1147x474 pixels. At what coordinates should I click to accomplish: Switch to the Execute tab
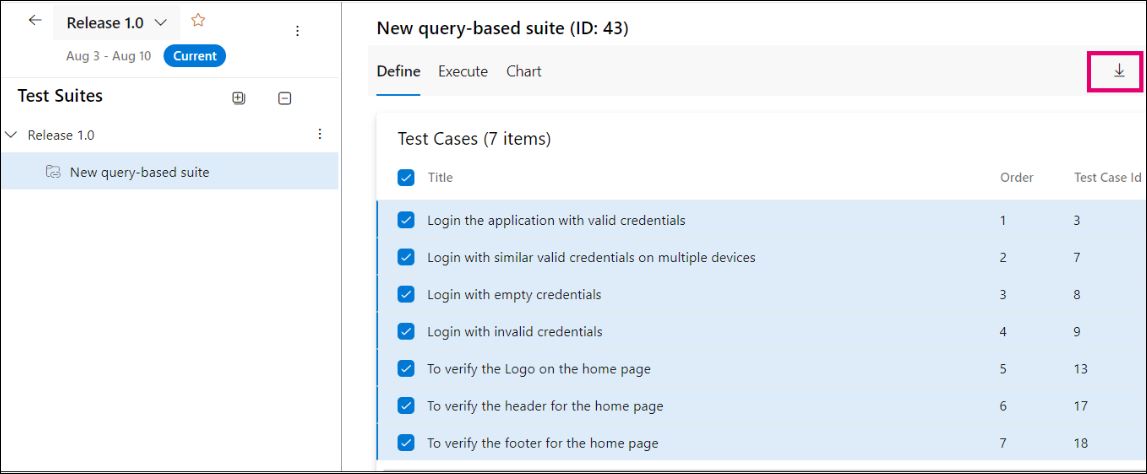click(x=463, y=71)
